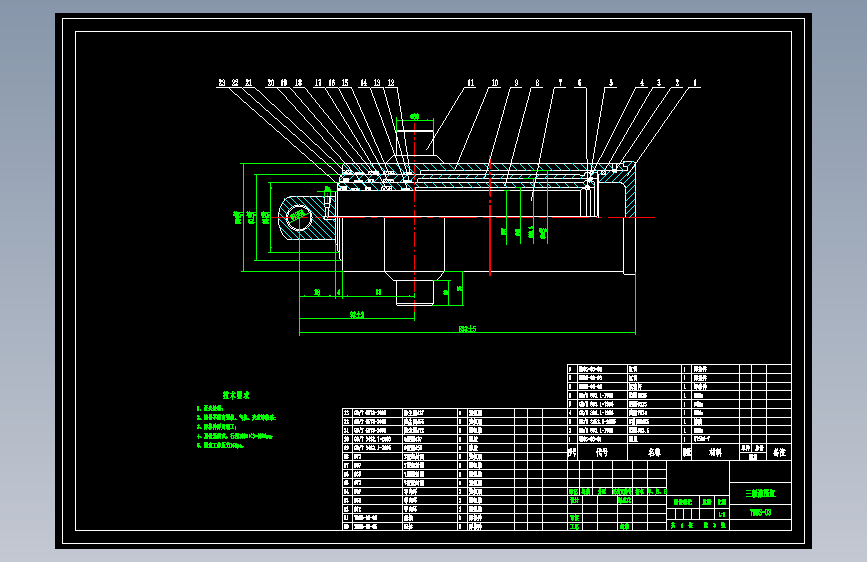This screenshot has height=562, width=867.
Task: Select part balloon number 13
Action: pos(377,82)
